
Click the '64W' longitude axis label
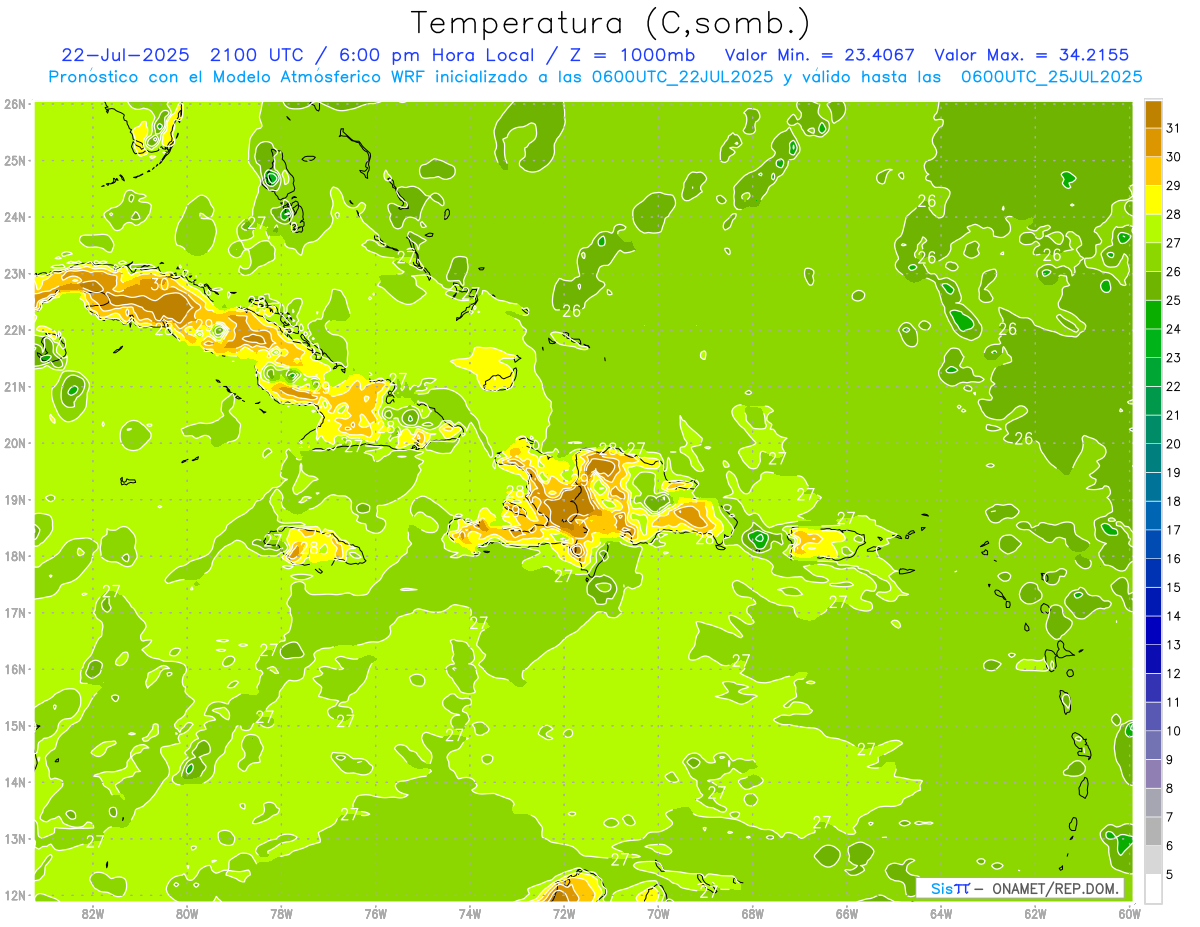(x=941, y=913)
